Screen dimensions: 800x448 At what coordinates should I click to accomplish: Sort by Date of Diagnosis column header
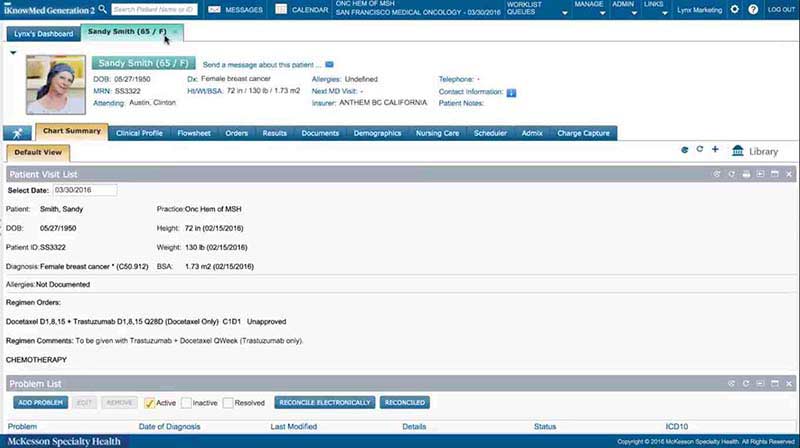(169, 427)
